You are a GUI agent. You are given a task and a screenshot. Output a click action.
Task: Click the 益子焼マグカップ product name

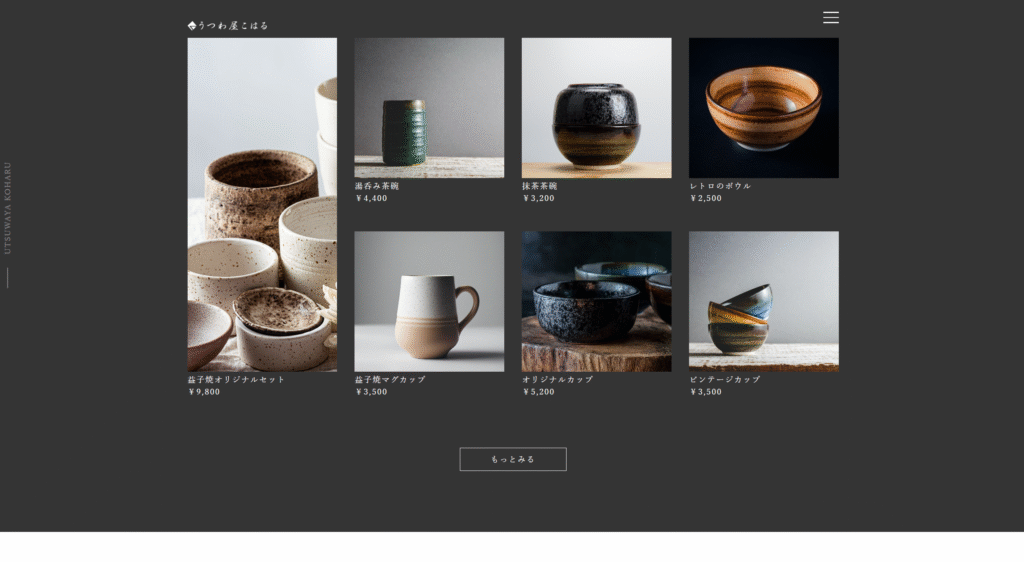[390, 380]
